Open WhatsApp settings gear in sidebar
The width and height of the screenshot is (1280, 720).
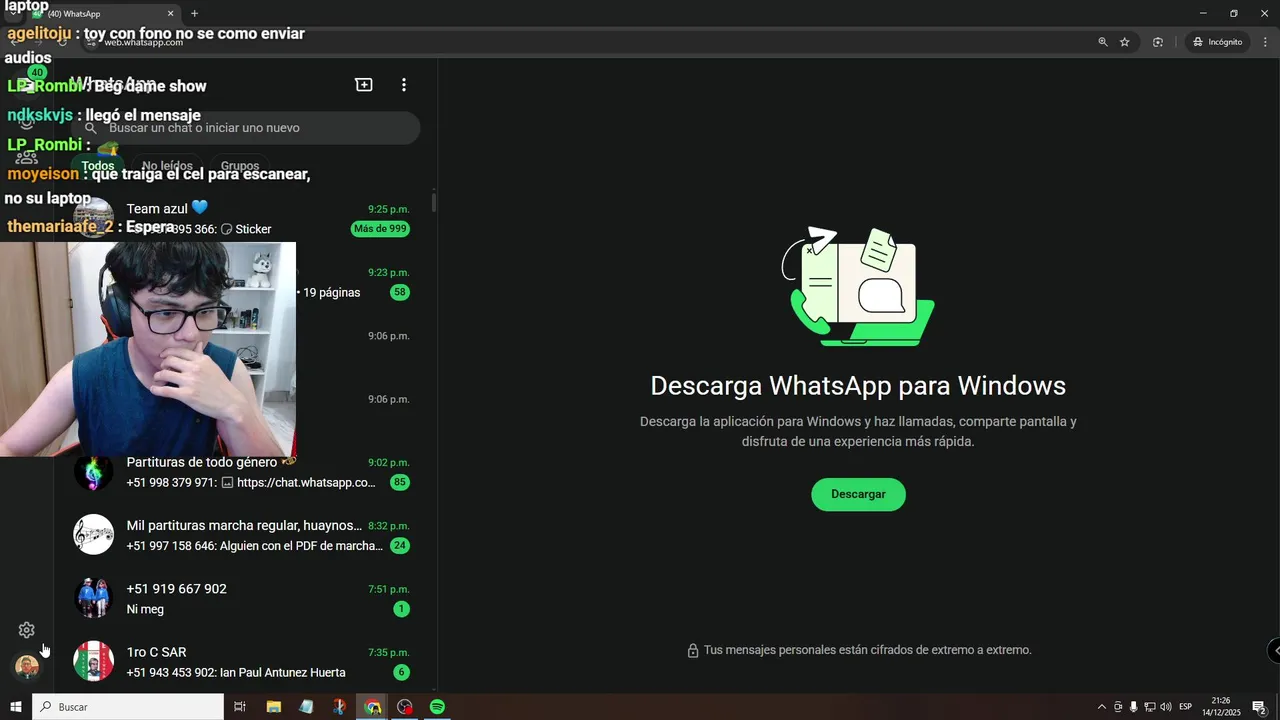pos(27,630)
